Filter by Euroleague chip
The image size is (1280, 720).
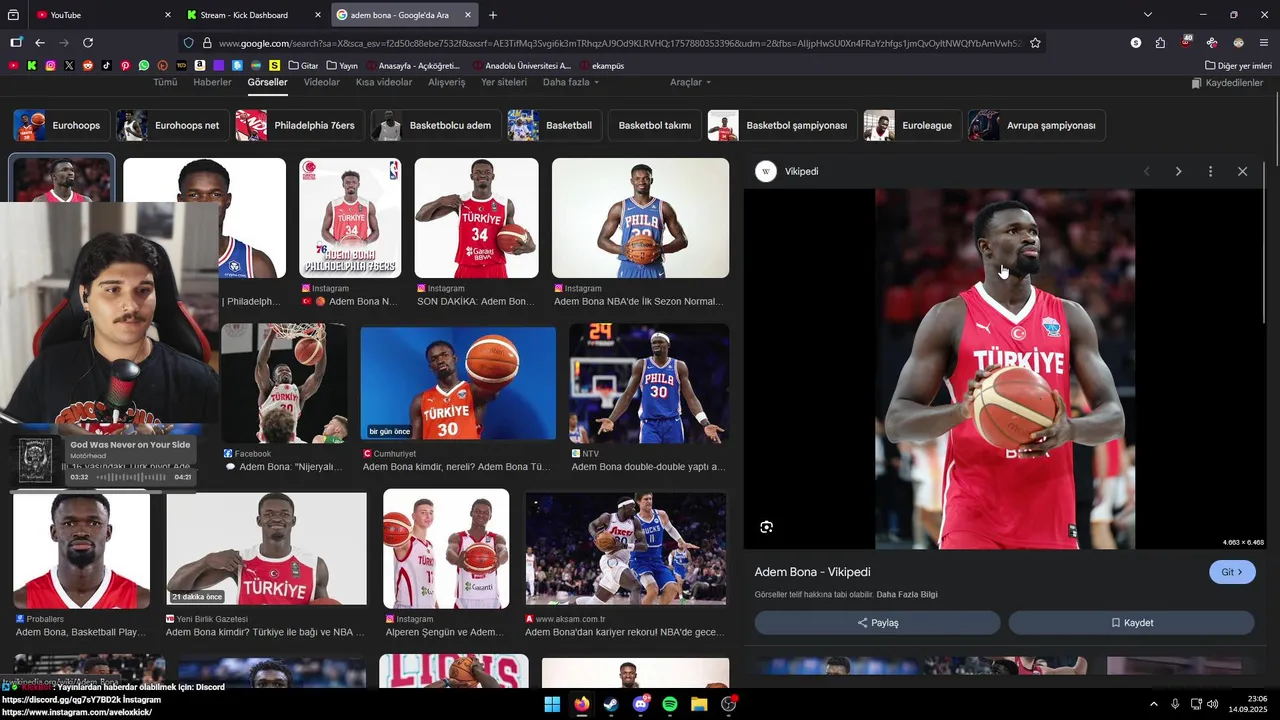911,125
